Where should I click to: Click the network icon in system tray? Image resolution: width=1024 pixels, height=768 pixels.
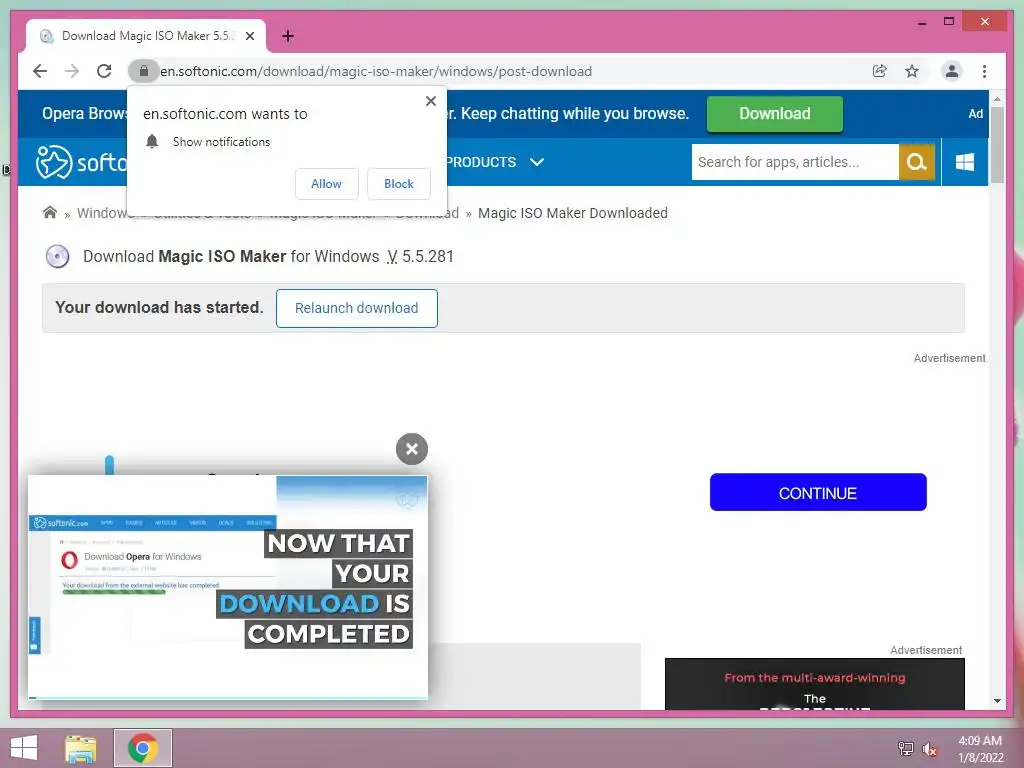(x=905, y=748)
